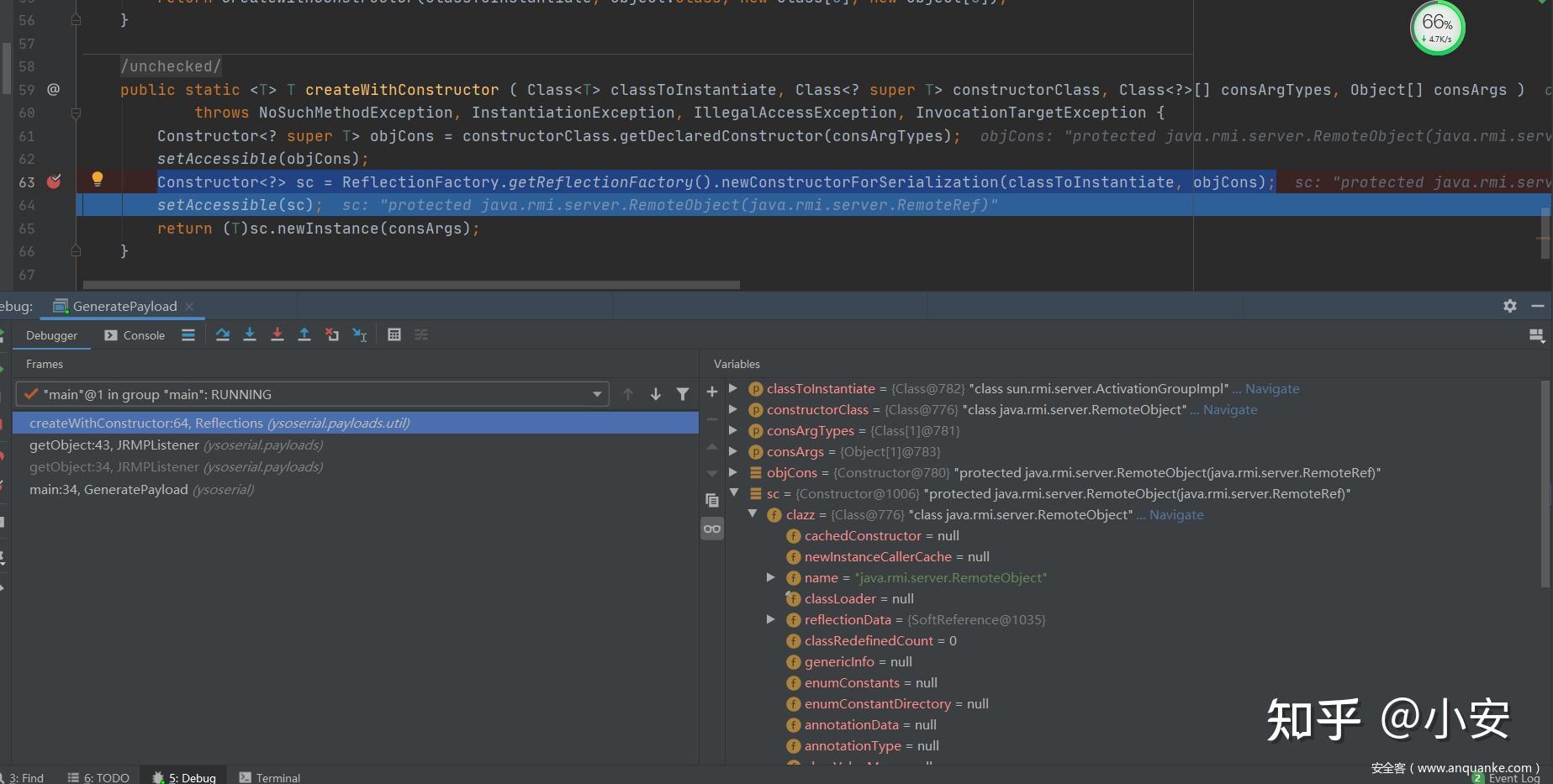Image resolution: width=1553 pixels, height=784 pixels.
Task: Click the network speed 66% widget
Action: click(x=1437, y=29)
